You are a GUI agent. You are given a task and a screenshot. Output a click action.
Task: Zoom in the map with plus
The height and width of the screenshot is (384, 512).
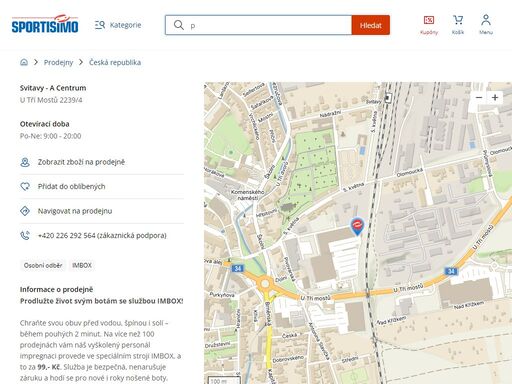click(x=495, y=97)
